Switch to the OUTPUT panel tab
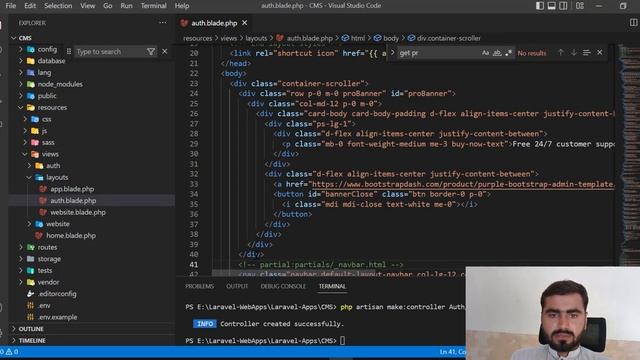The width and height of the screenshot is (640, 360). [237, 286]
